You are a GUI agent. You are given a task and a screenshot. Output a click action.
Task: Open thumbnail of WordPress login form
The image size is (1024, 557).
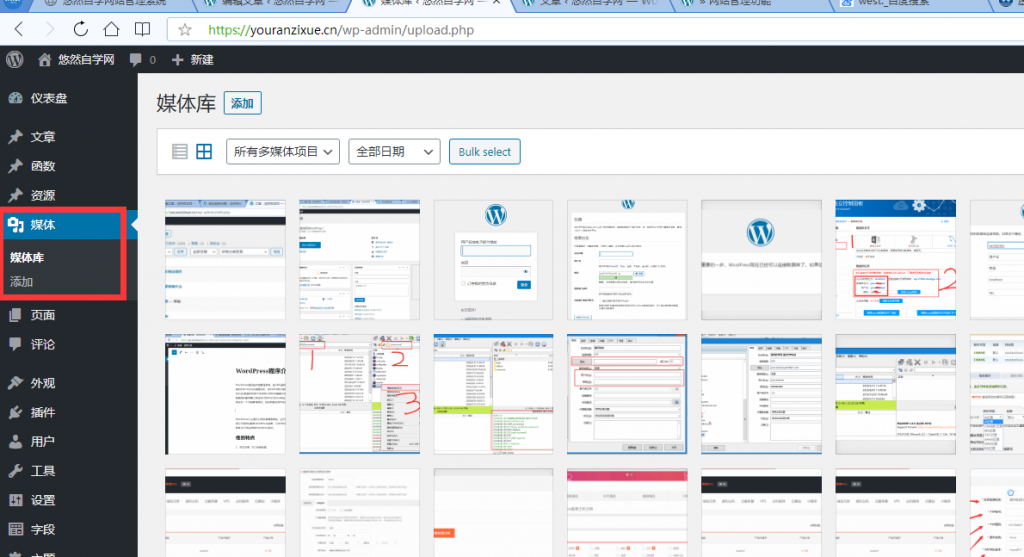pyautogui.click(x=494, y=260)
